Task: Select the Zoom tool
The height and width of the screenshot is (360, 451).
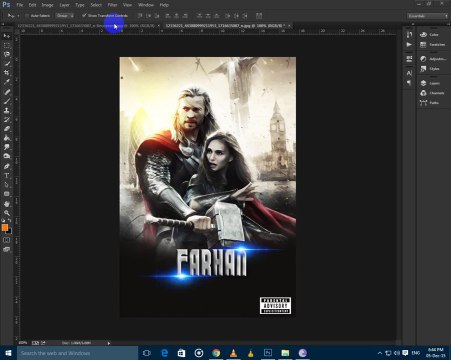Action: (x=7, y=213)
